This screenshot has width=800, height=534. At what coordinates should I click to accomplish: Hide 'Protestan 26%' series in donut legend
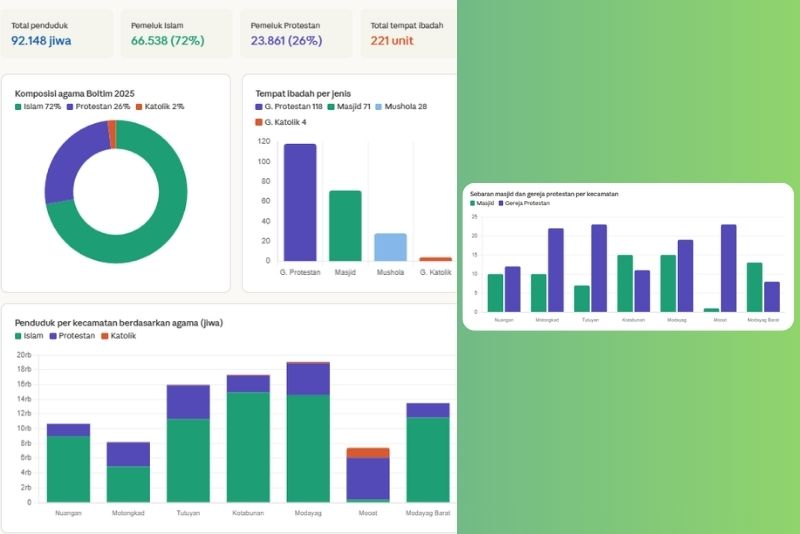(101, 106)
